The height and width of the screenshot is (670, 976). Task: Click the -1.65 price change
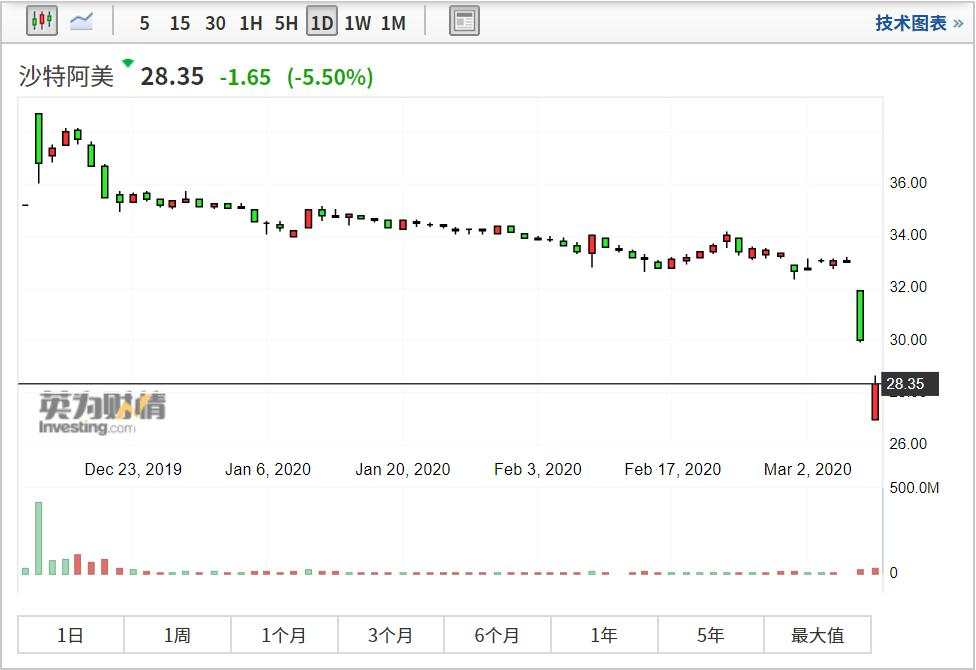tap(245, 77)
